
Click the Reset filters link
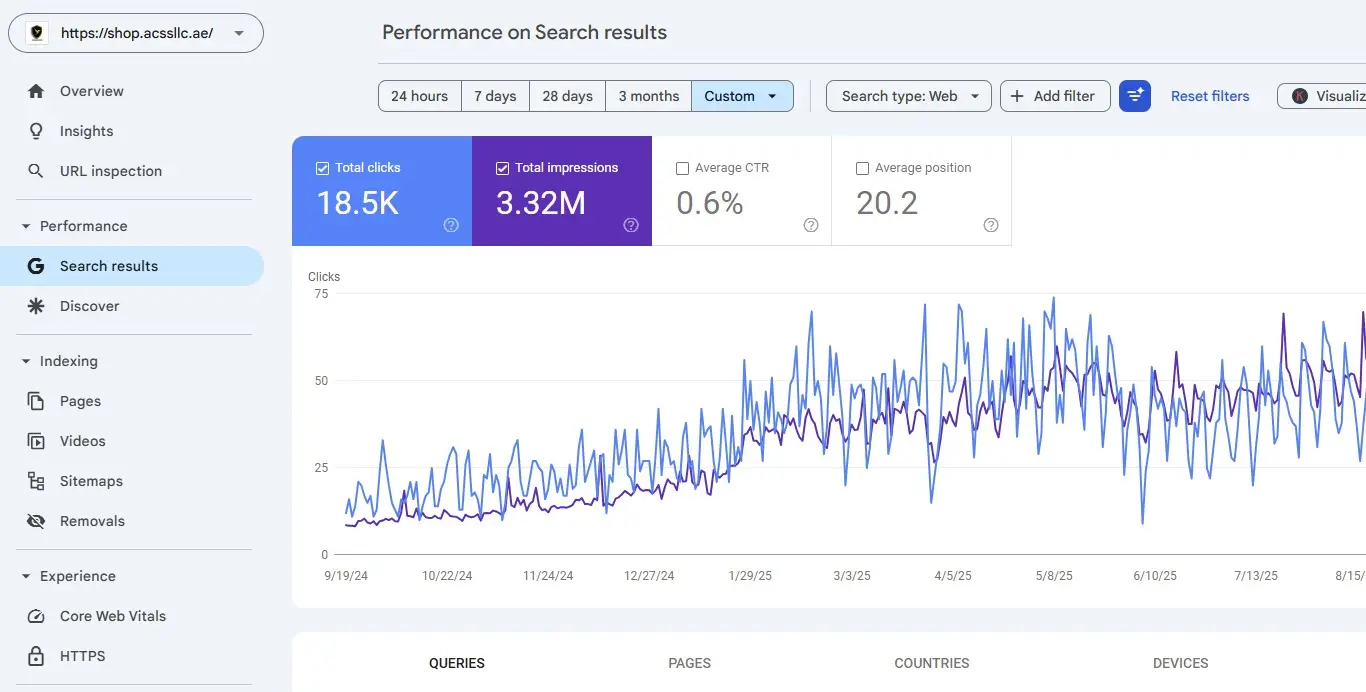coord(1210,95)
